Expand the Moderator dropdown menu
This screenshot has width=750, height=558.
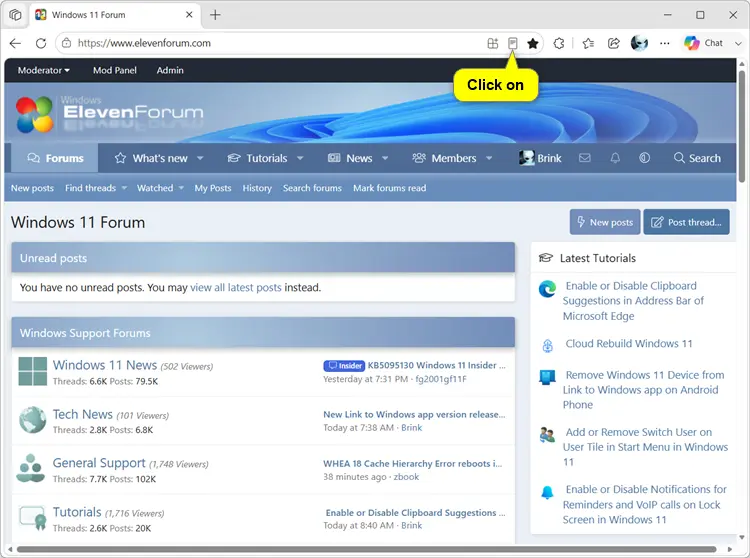click(44, 70)
